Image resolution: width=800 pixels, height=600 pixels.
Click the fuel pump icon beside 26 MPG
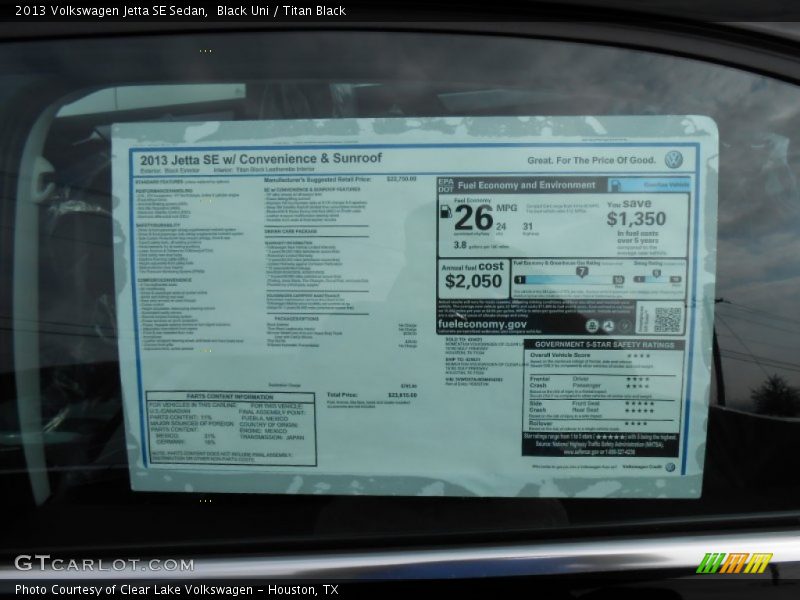point(445,211)
